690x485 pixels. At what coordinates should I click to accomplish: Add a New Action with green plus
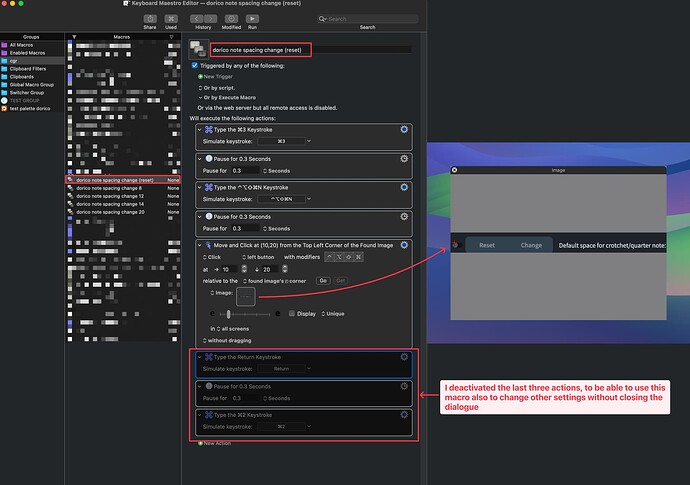(200, 443)
